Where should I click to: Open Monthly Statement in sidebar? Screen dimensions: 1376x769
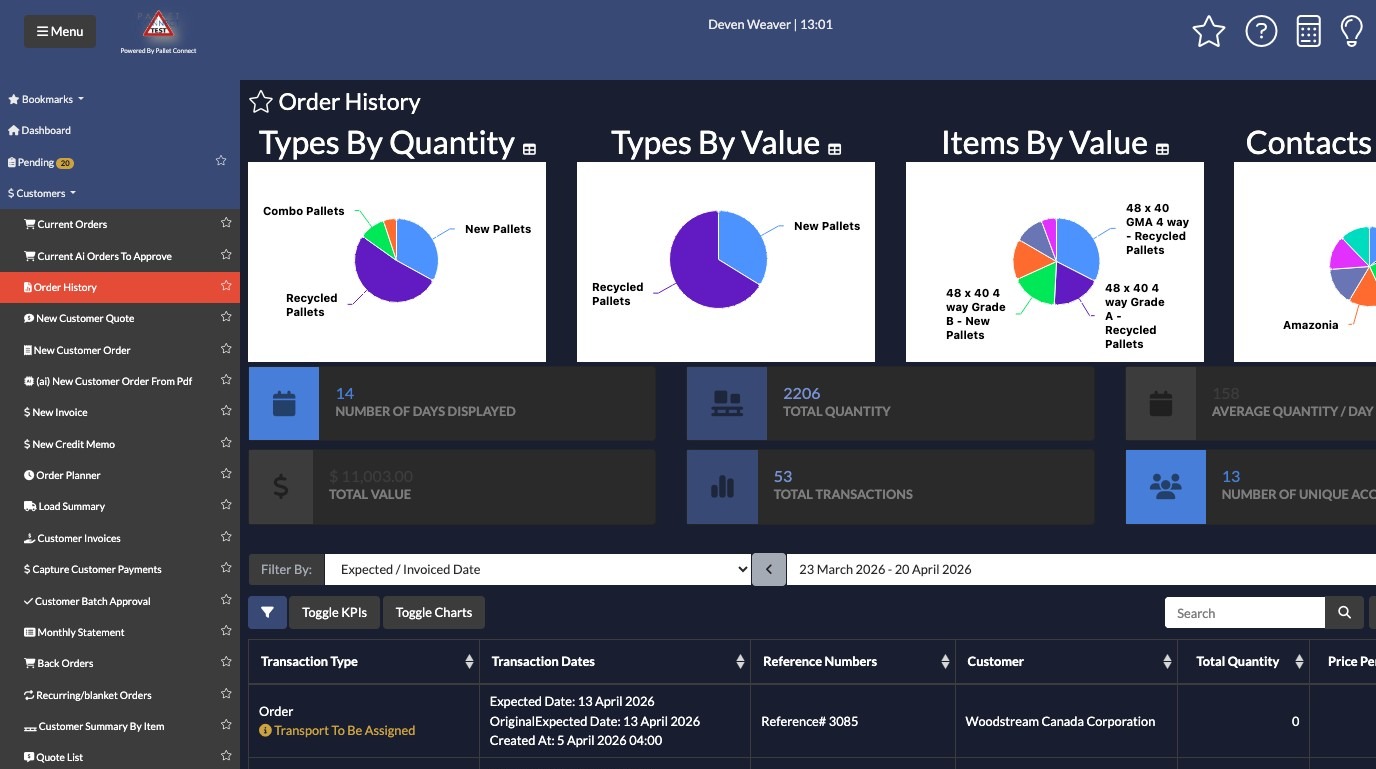pyautogui.click(x=75, y=632)
